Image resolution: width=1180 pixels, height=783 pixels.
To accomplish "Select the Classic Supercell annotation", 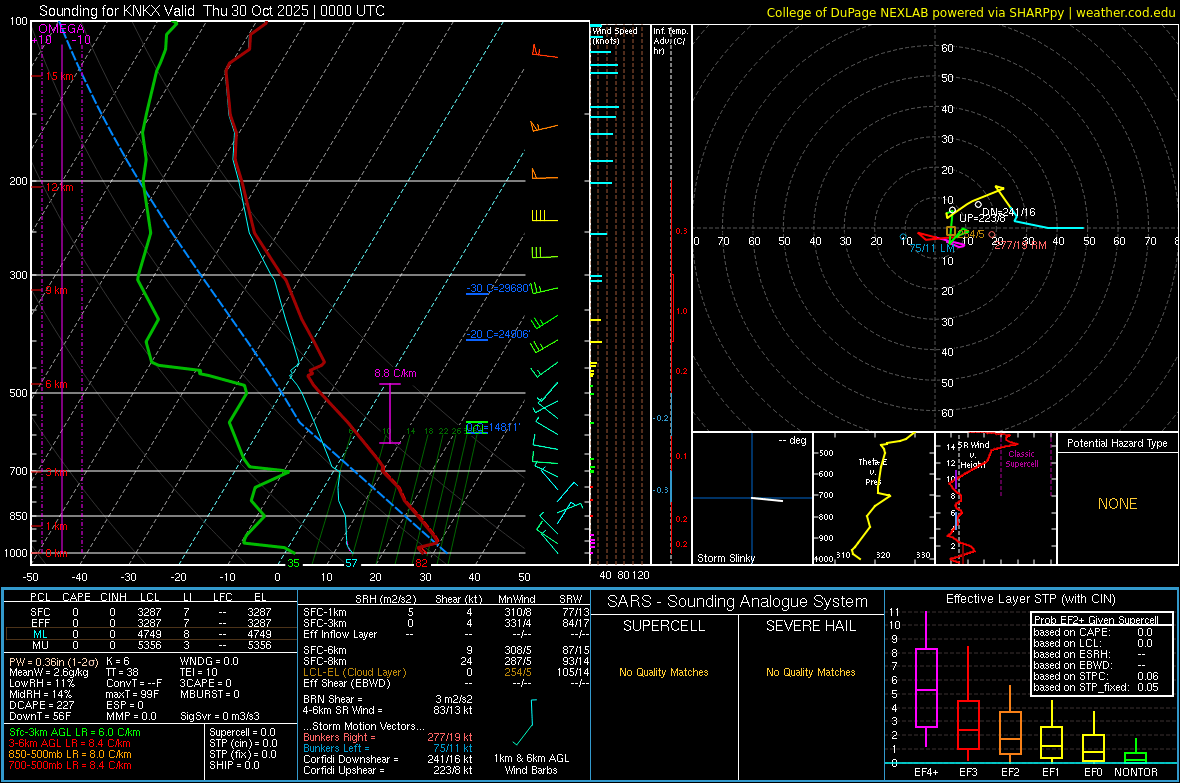I will coord(1022,459).
